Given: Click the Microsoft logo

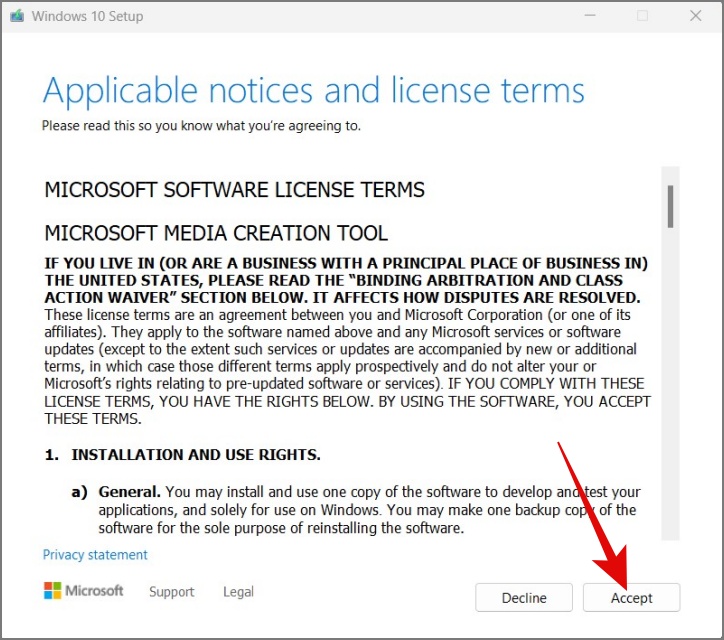Looking at the screenshot, I should 84,591.
